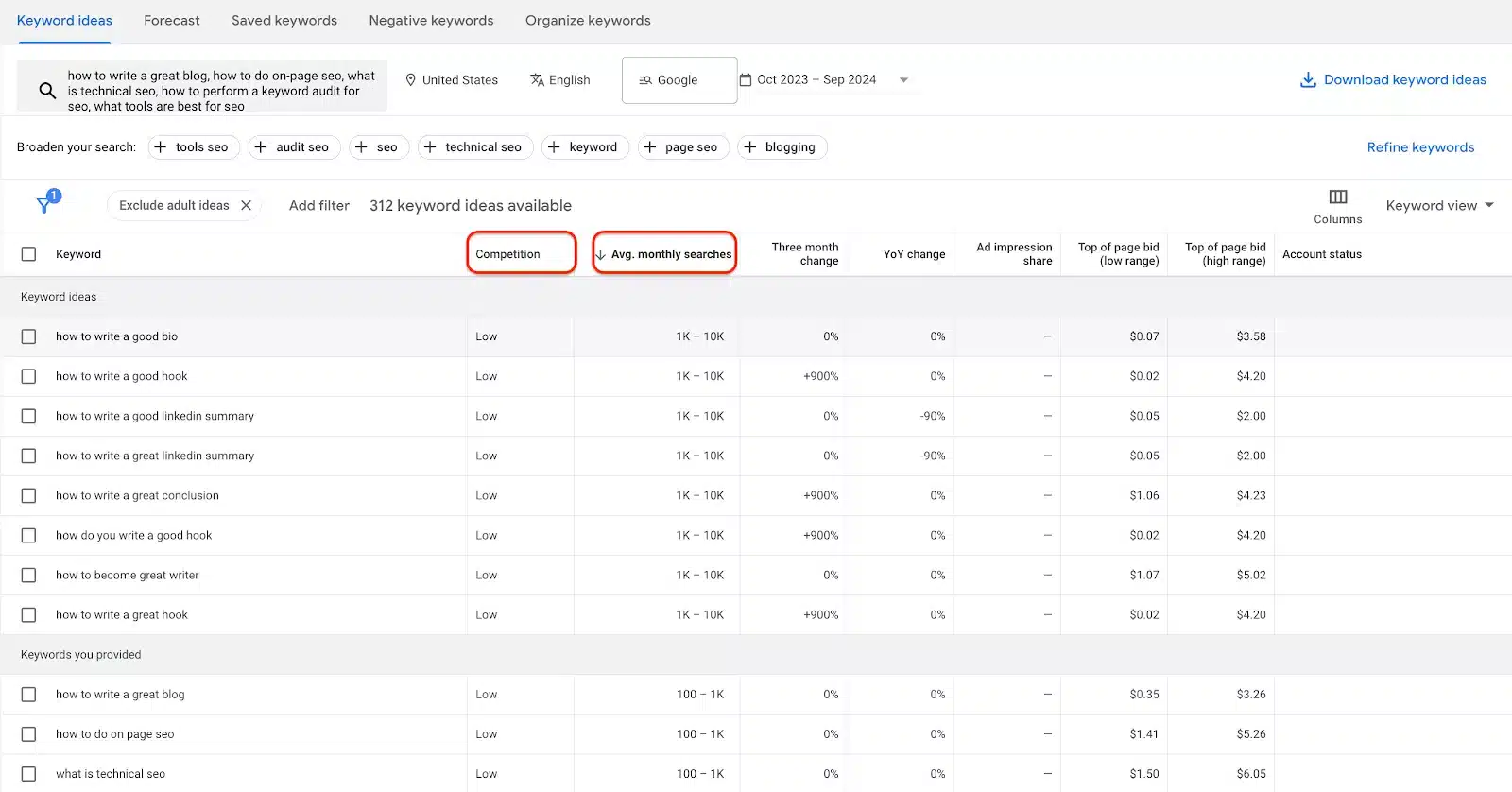Click the Account status column header
The image size is (1512, 792).
pos(1322,254)
